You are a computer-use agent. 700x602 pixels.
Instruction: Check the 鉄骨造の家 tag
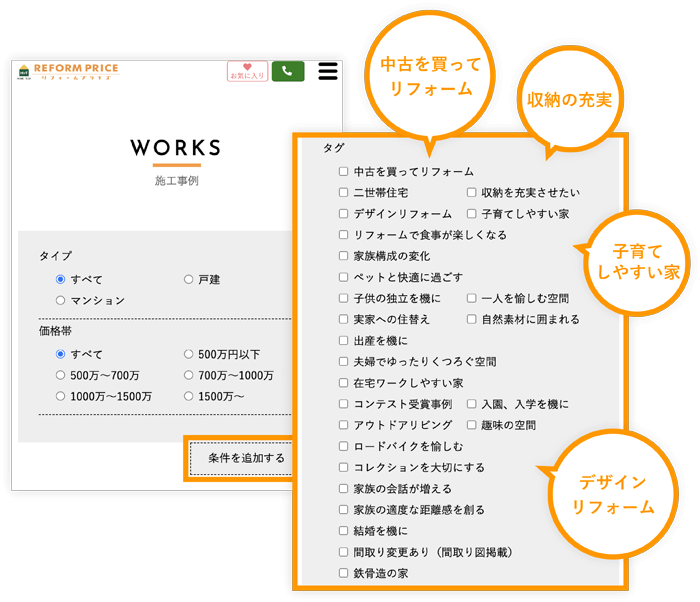(x=343, y=573)
